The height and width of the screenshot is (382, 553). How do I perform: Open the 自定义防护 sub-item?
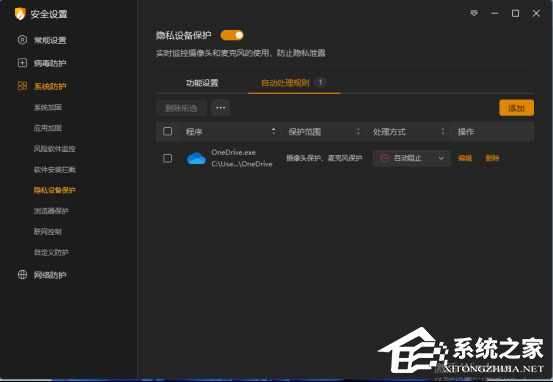coord(51,252)
